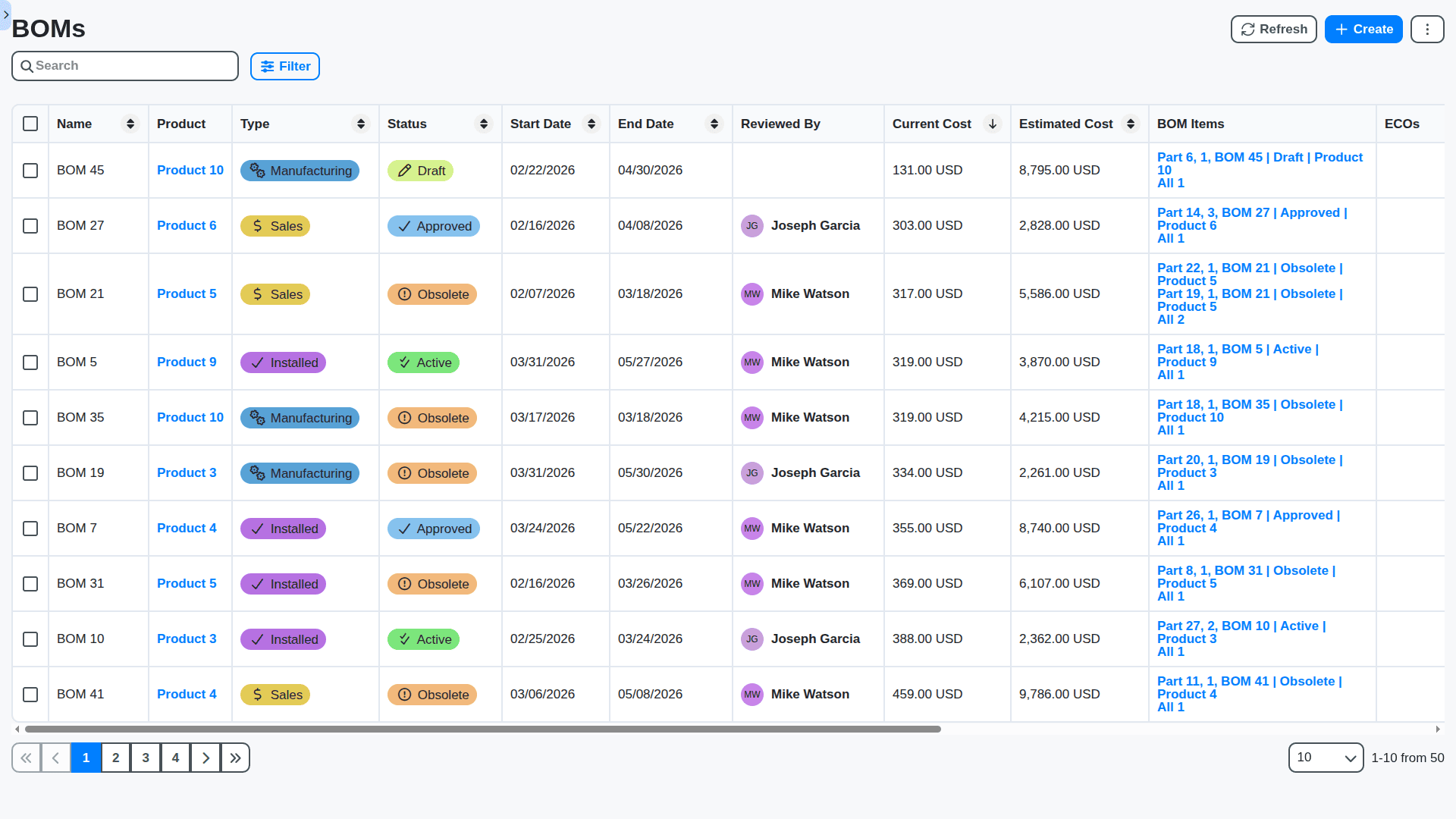Switch to page 2

point(115,758)
